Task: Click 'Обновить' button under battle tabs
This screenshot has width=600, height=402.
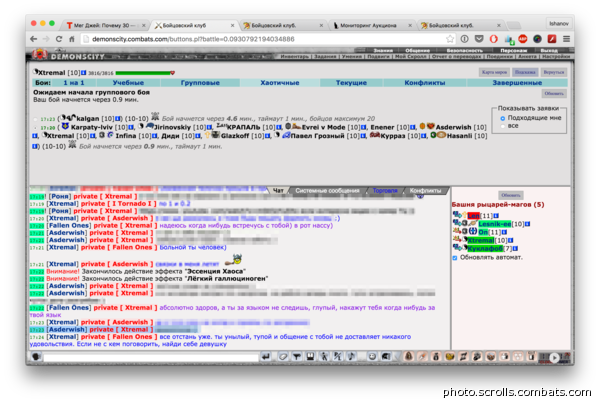Action: [x=554, y=93]
